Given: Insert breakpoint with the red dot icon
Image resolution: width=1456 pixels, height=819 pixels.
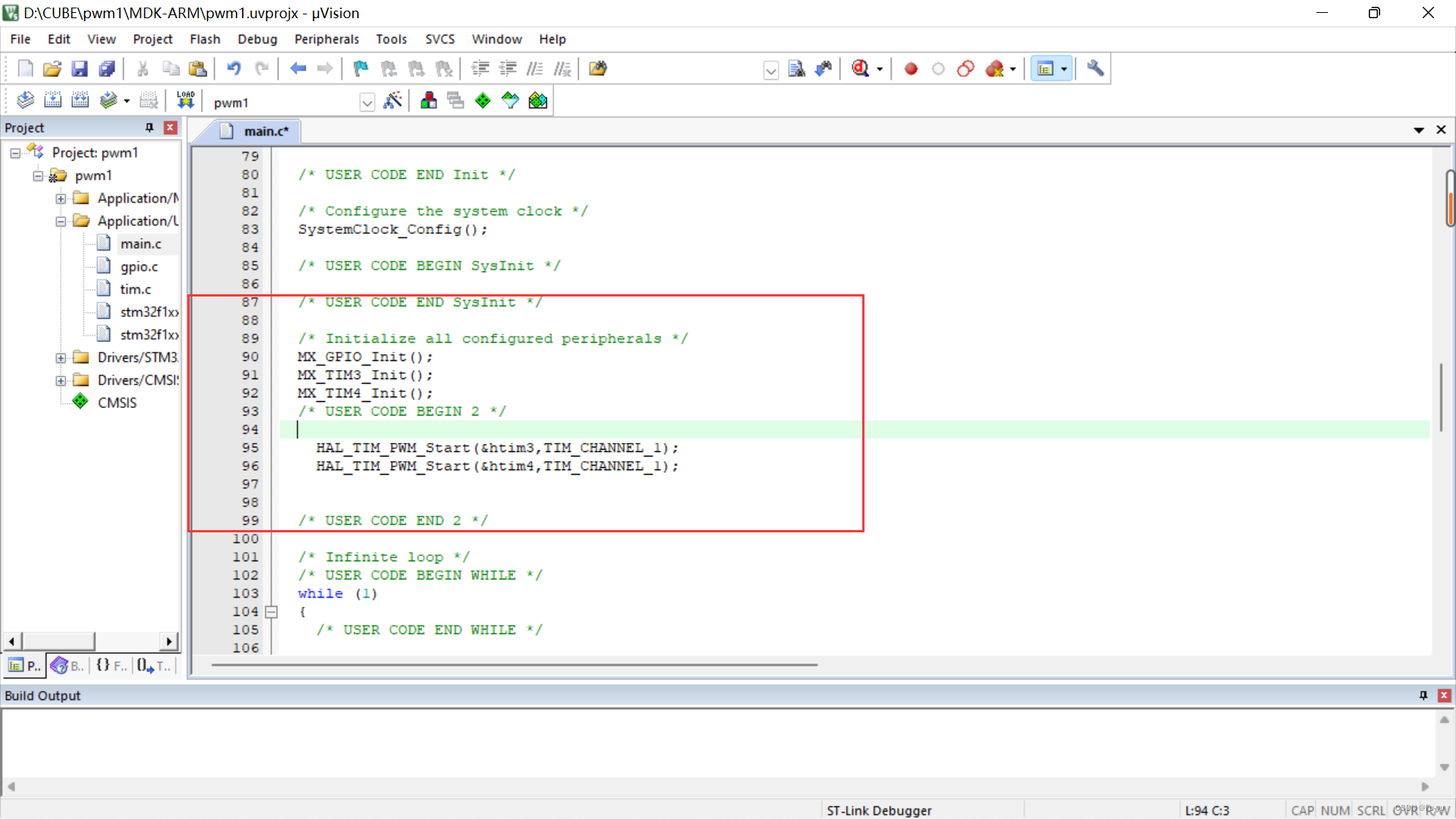Looking at the screenshot, I should (x=911, y=69).
